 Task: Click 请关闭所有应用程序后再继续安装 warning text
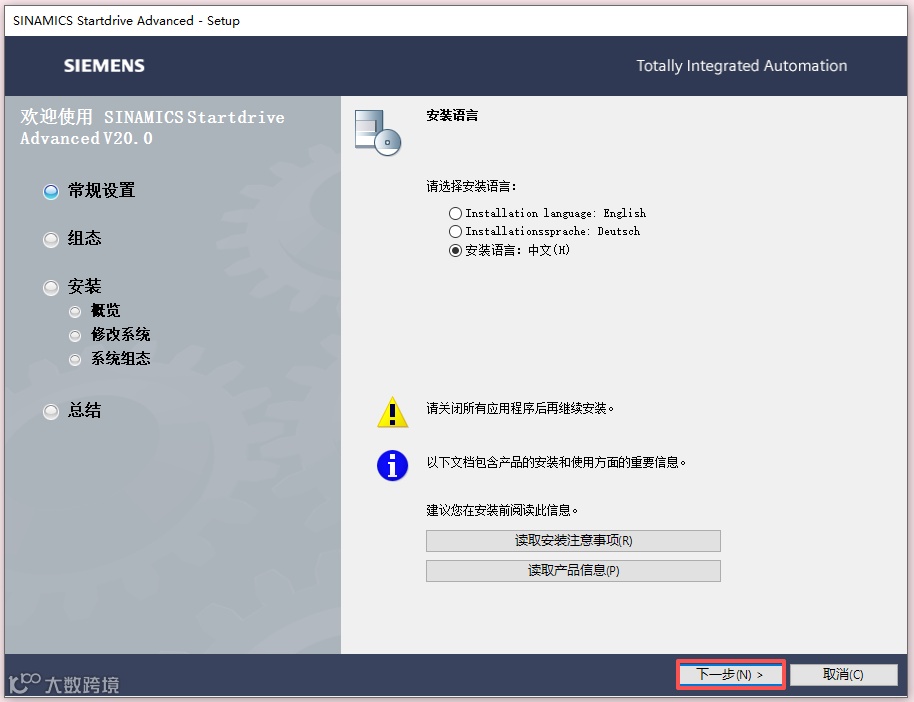click(x=520, y=409)
